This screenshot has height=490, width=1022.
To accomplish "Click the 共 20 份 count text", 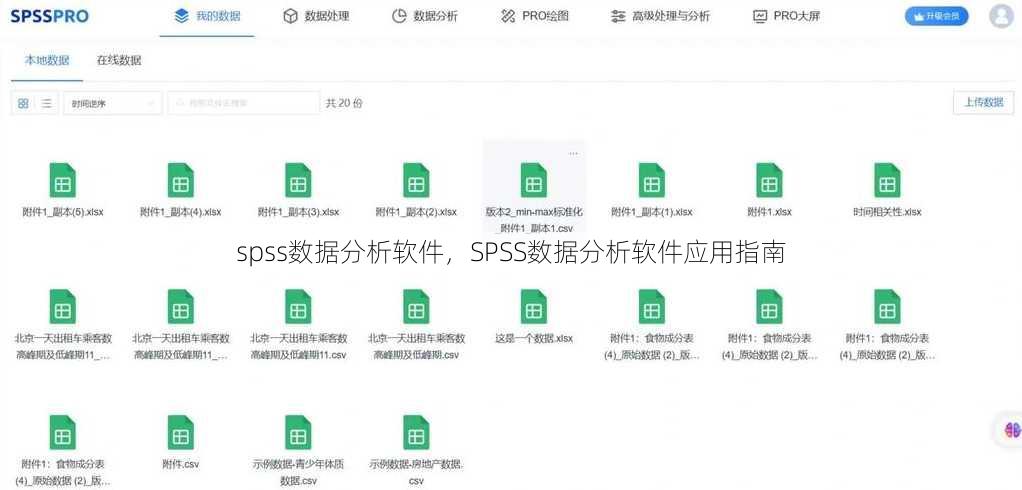I will point(343,103).
